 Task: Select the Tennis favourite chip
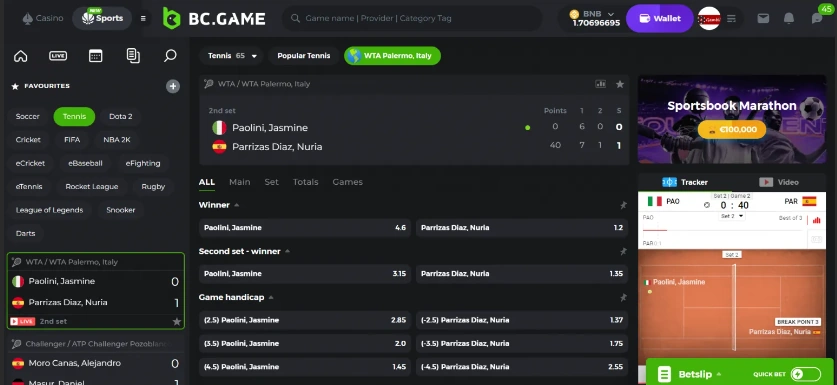click(74, 116)
